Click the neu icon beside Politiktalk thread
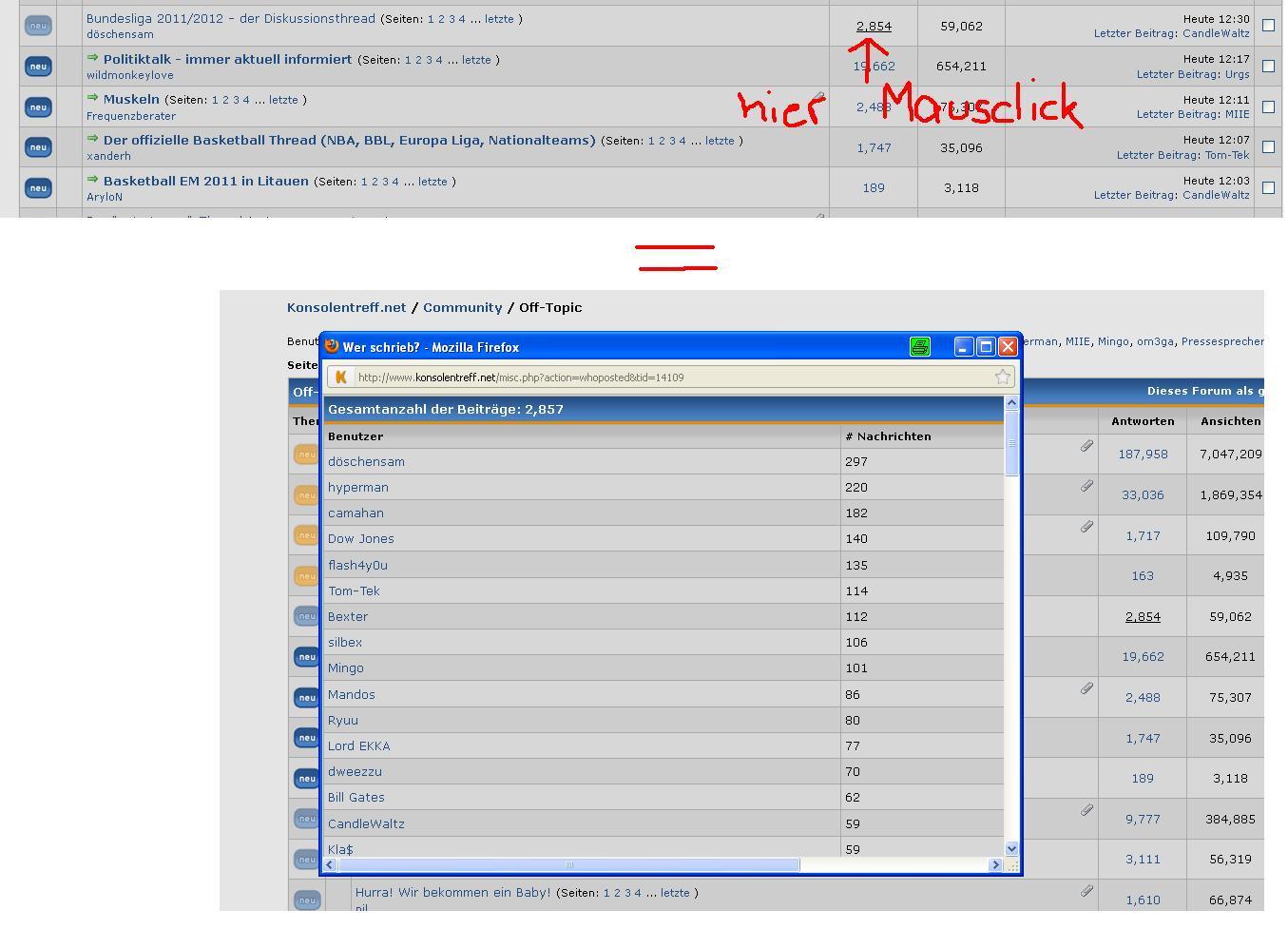This screenshot has width=1288, height=929. 38,67
